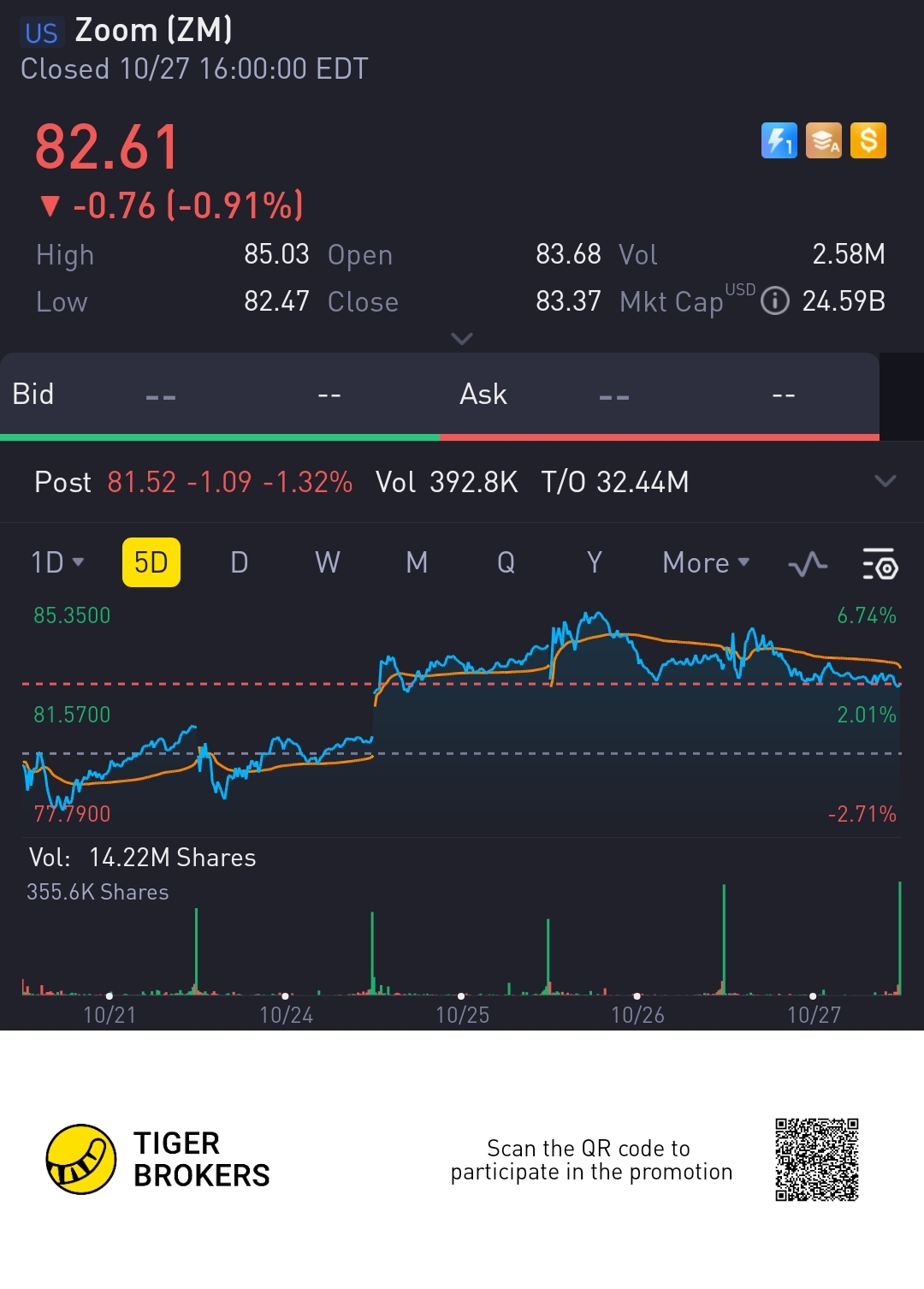Viewport: 924px width, 1289px height.
Task: Switch to the D daily chart tab
Action: tap(240, 562)
